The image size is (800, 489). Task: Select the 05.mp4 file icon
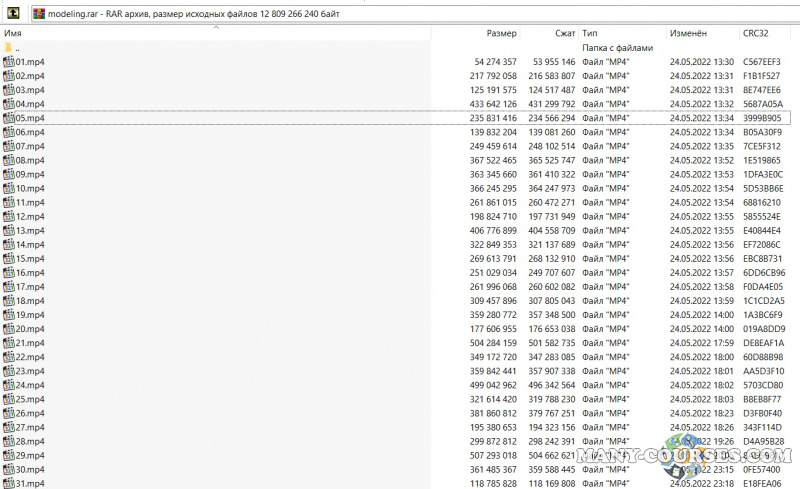(x=9, y=118)
